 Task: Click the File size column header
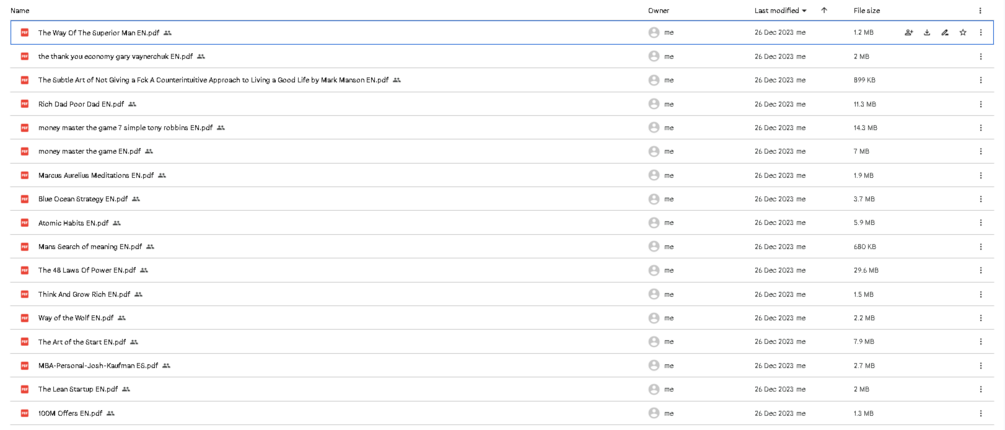click(x=866, y=10)
